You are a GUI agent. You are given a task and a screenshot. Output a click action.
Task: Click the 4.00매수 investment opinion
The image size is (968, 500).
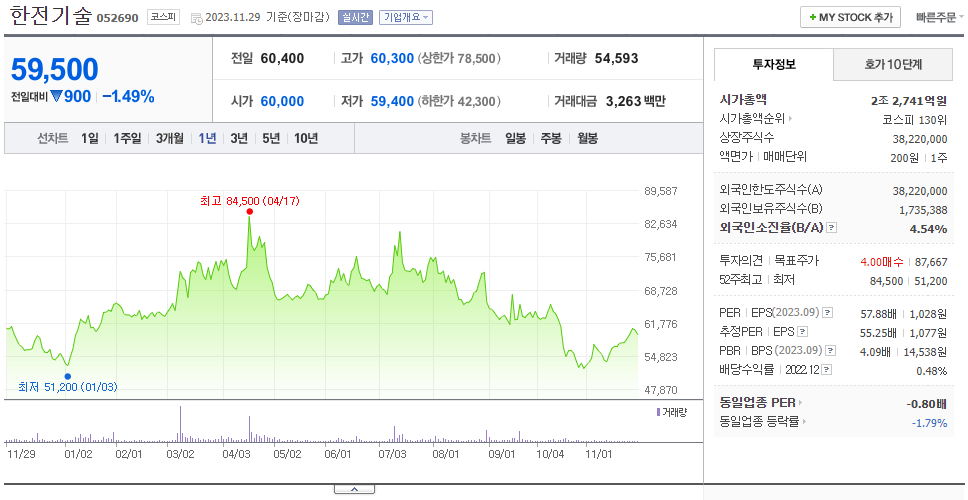pos(882,262)
